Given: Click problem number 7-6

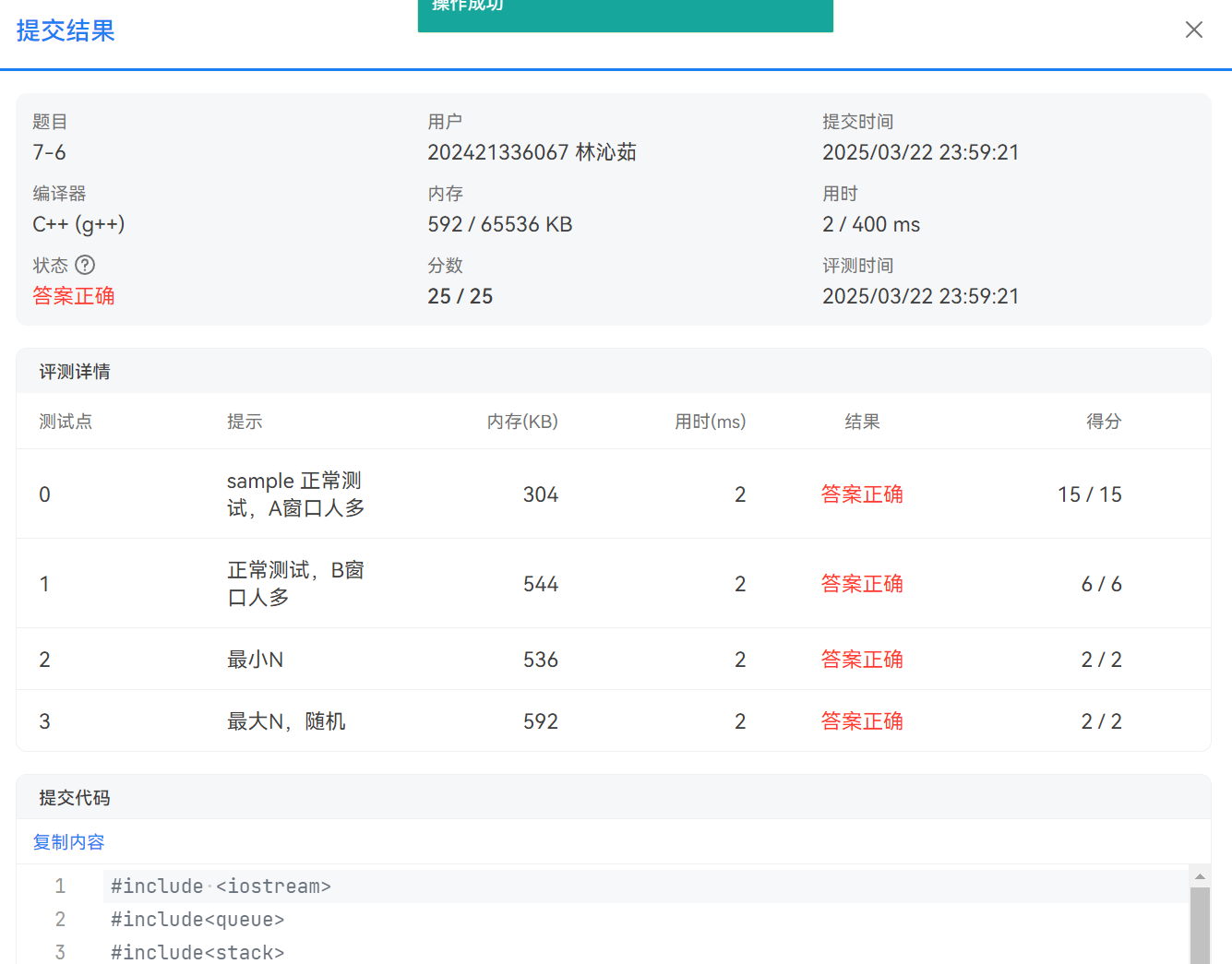Looking at the screenshot, I should point(49,152).
